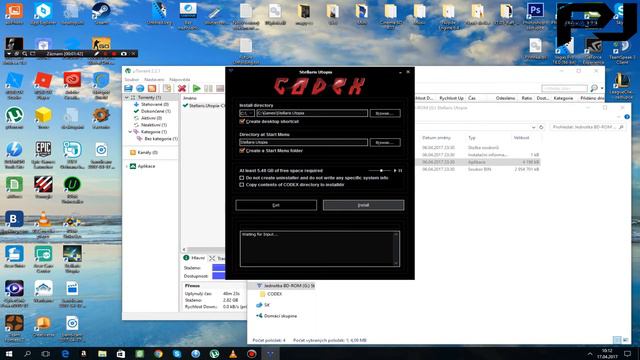Screen dimensions: 640x360
Task: Click uTorrent search magnifier icon
Action: coord(594,88)
